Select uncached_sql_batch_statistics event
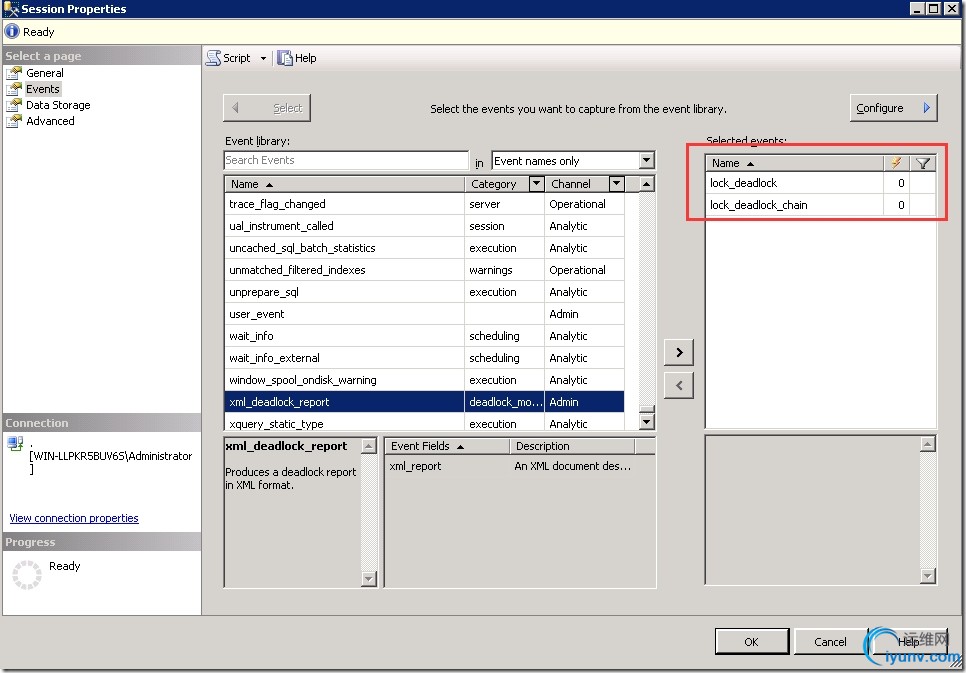Screen dimensions: 966x673 (424, 248)
